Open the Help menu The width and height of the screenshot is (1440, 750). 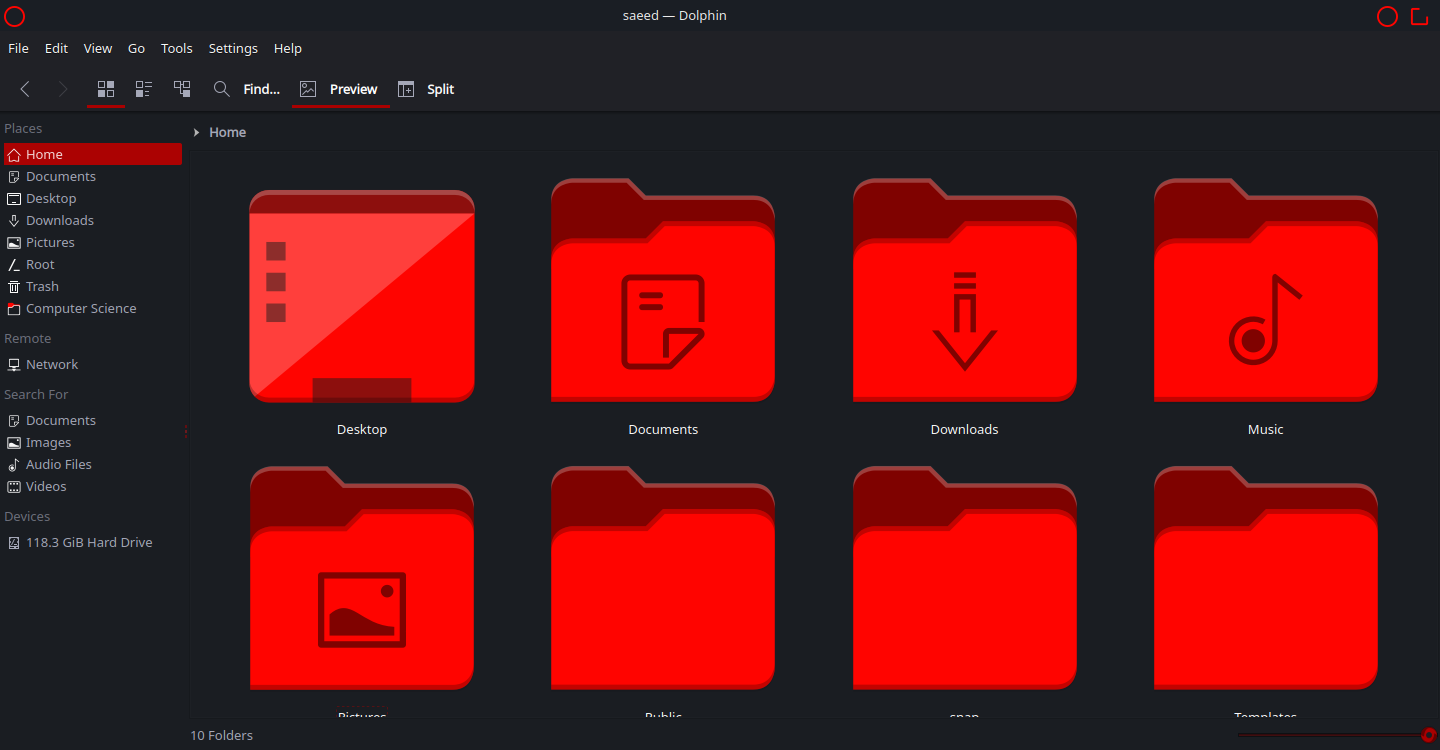(288, 48)
